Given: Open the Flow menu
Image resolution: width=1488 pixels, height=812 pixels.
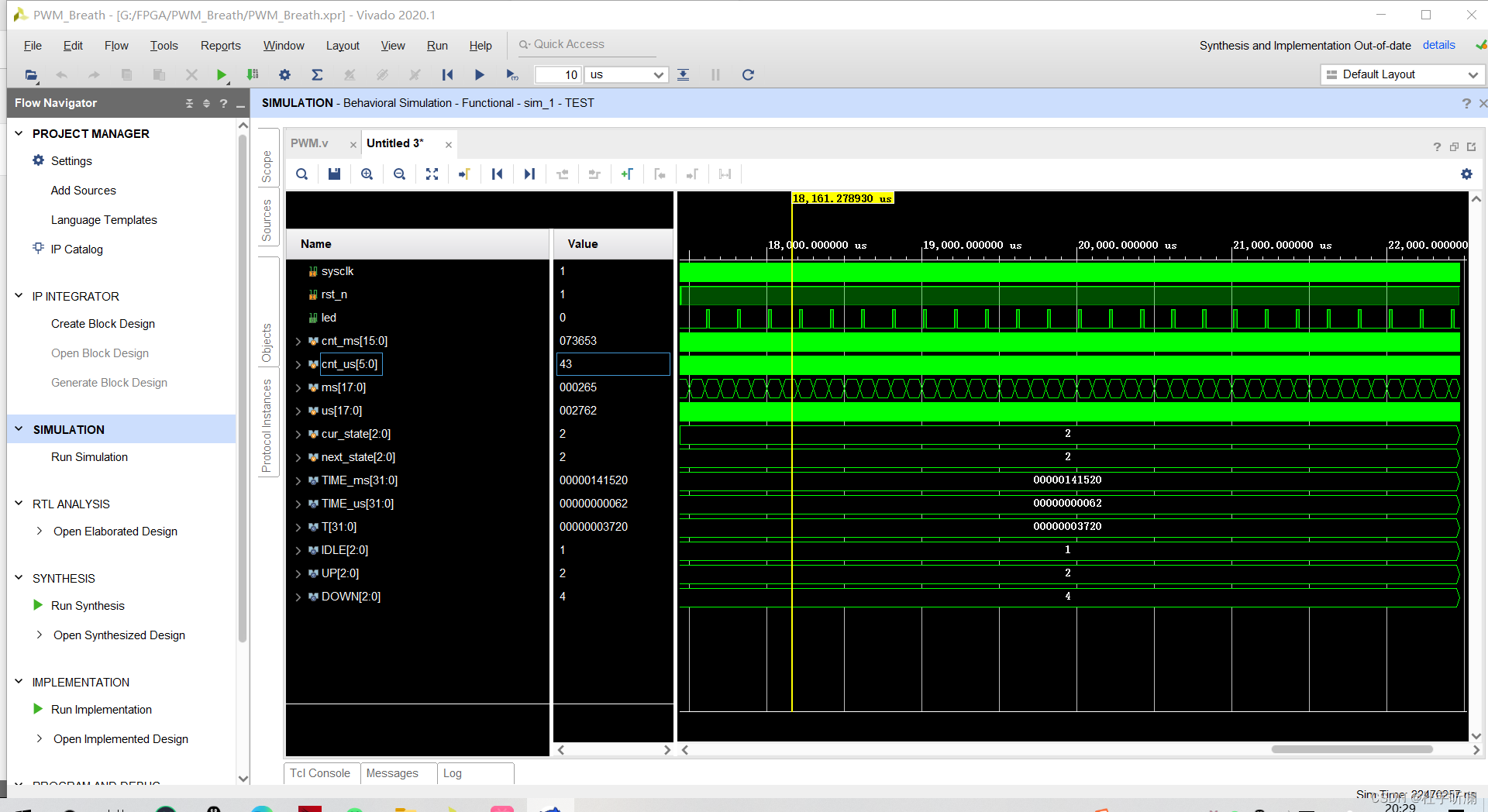Looking at the screenshot, I should point(116,46).
